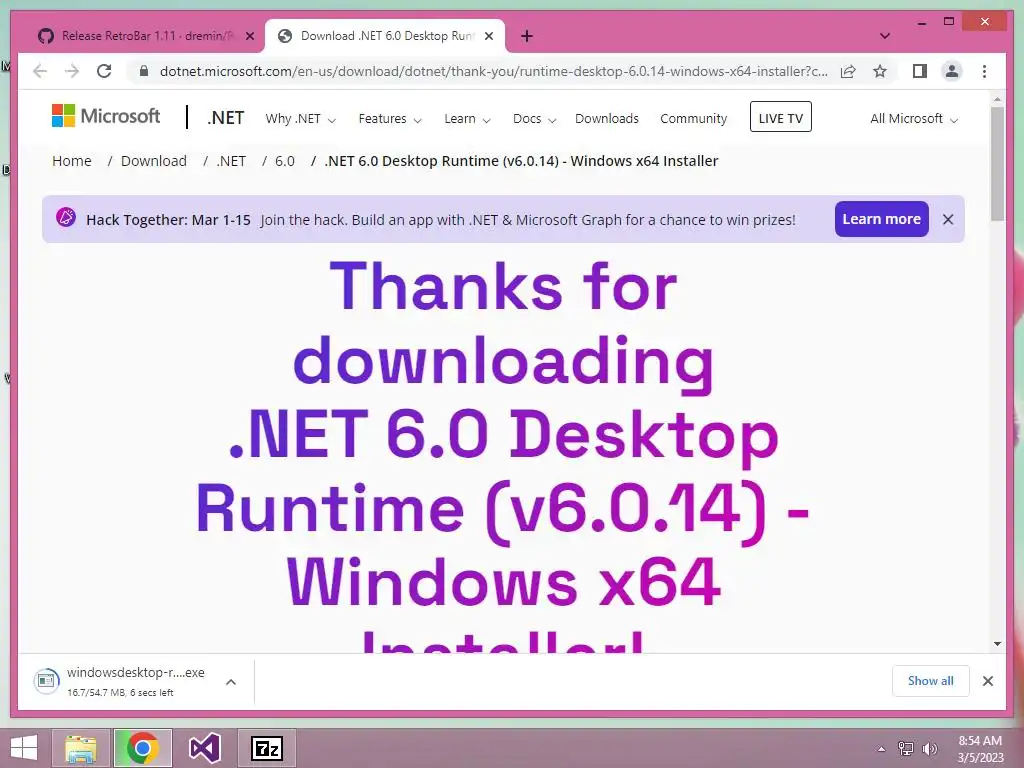Open the Chrome three-dot menu

pos(984,71)
